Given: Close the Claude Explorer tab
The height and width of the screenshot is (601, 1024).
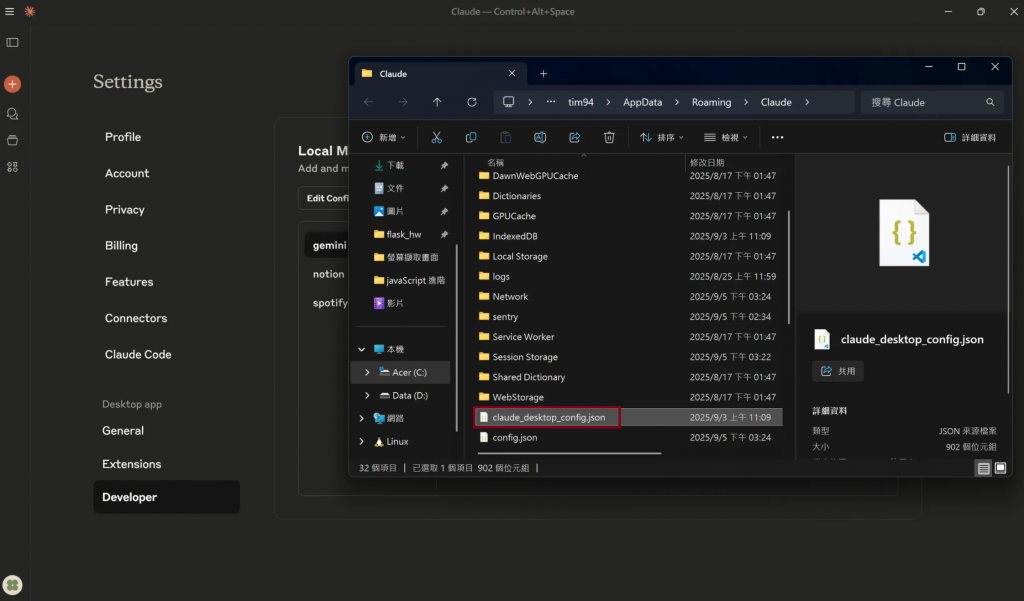Looking at the screenshot, I should [512, 73].
